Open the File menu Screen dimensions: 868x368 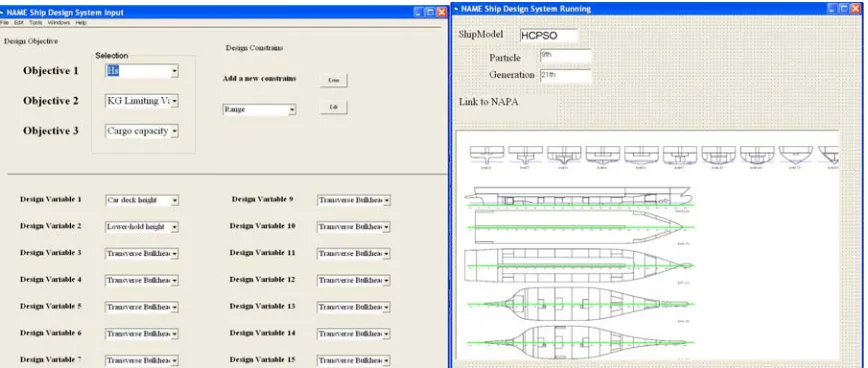[x=4, y=23]
